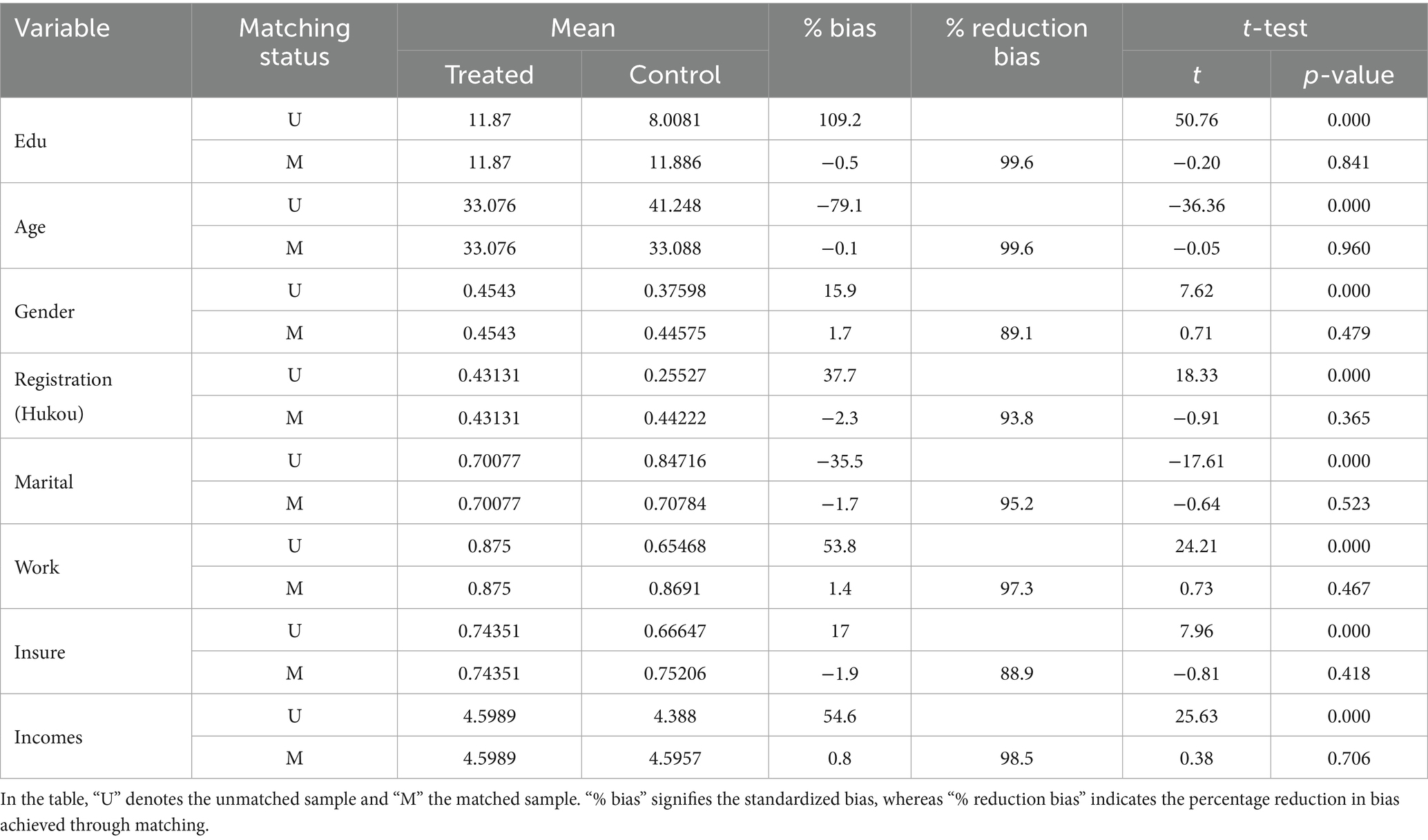Viewport: 1428px width, 840px height.
Task: Select the p-value column header
Action: click(1349, 75)
